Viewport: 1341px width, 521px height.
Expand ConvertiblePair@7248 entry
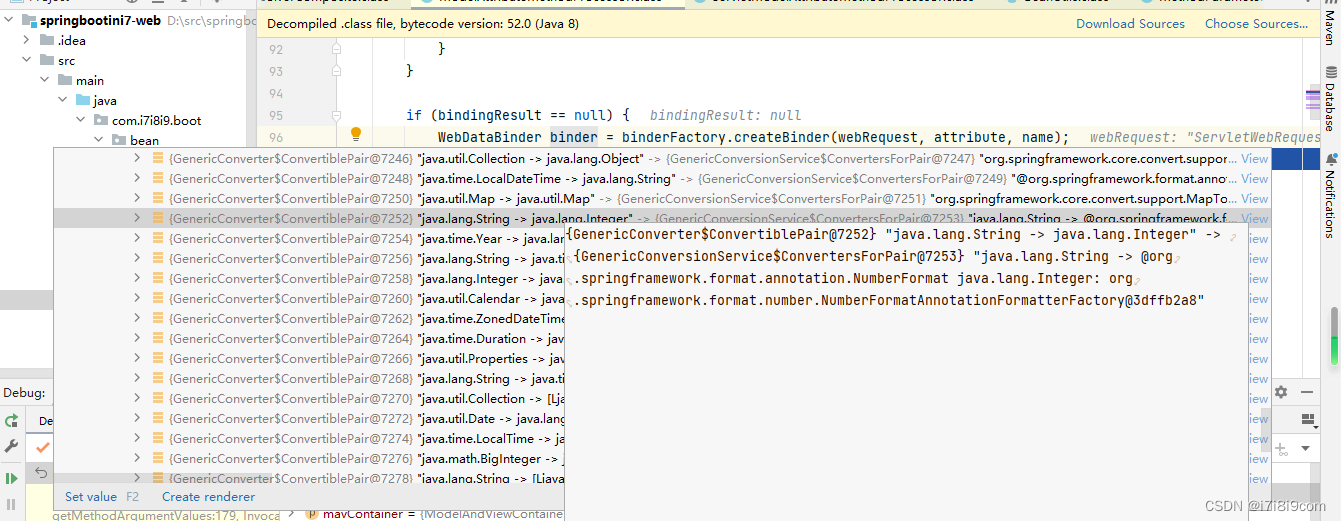pos(137,179)
